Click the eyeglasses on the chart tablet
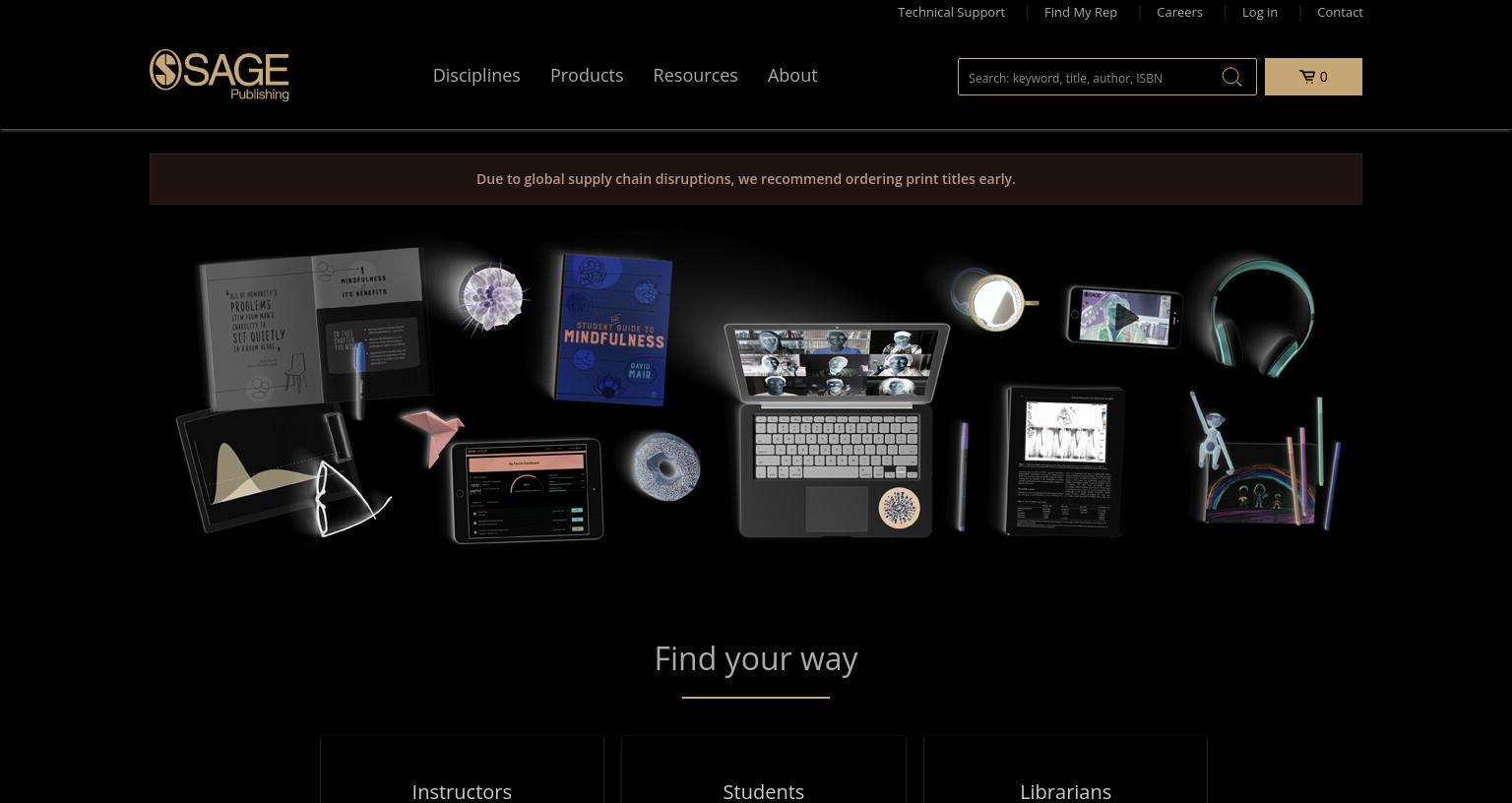 click(x=349, y=499)
